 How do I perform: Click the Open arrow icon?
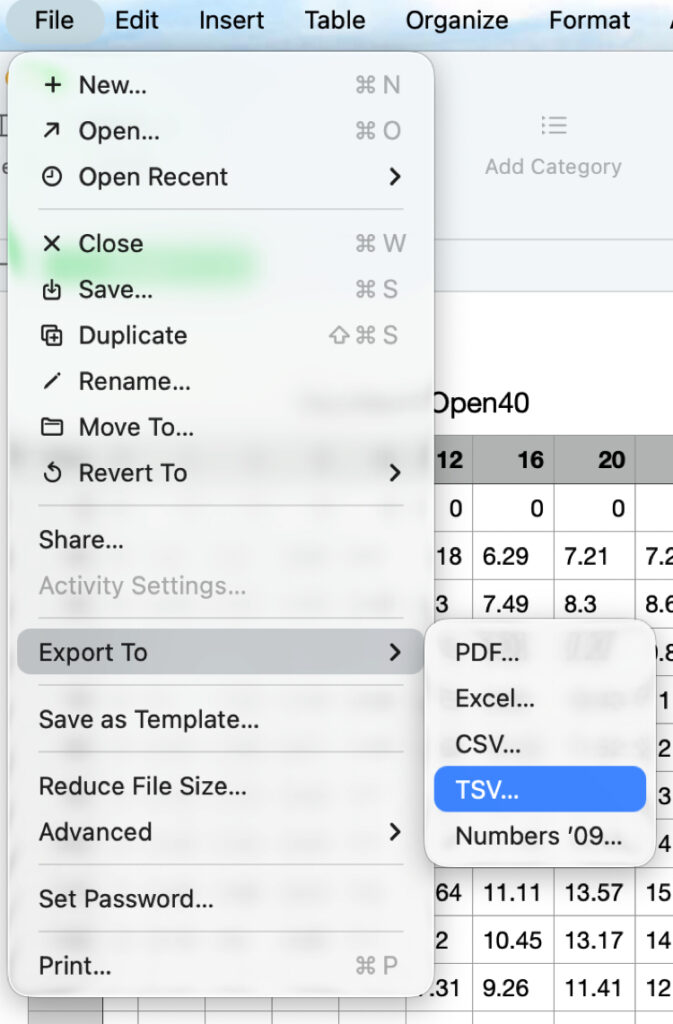(52, 131)
